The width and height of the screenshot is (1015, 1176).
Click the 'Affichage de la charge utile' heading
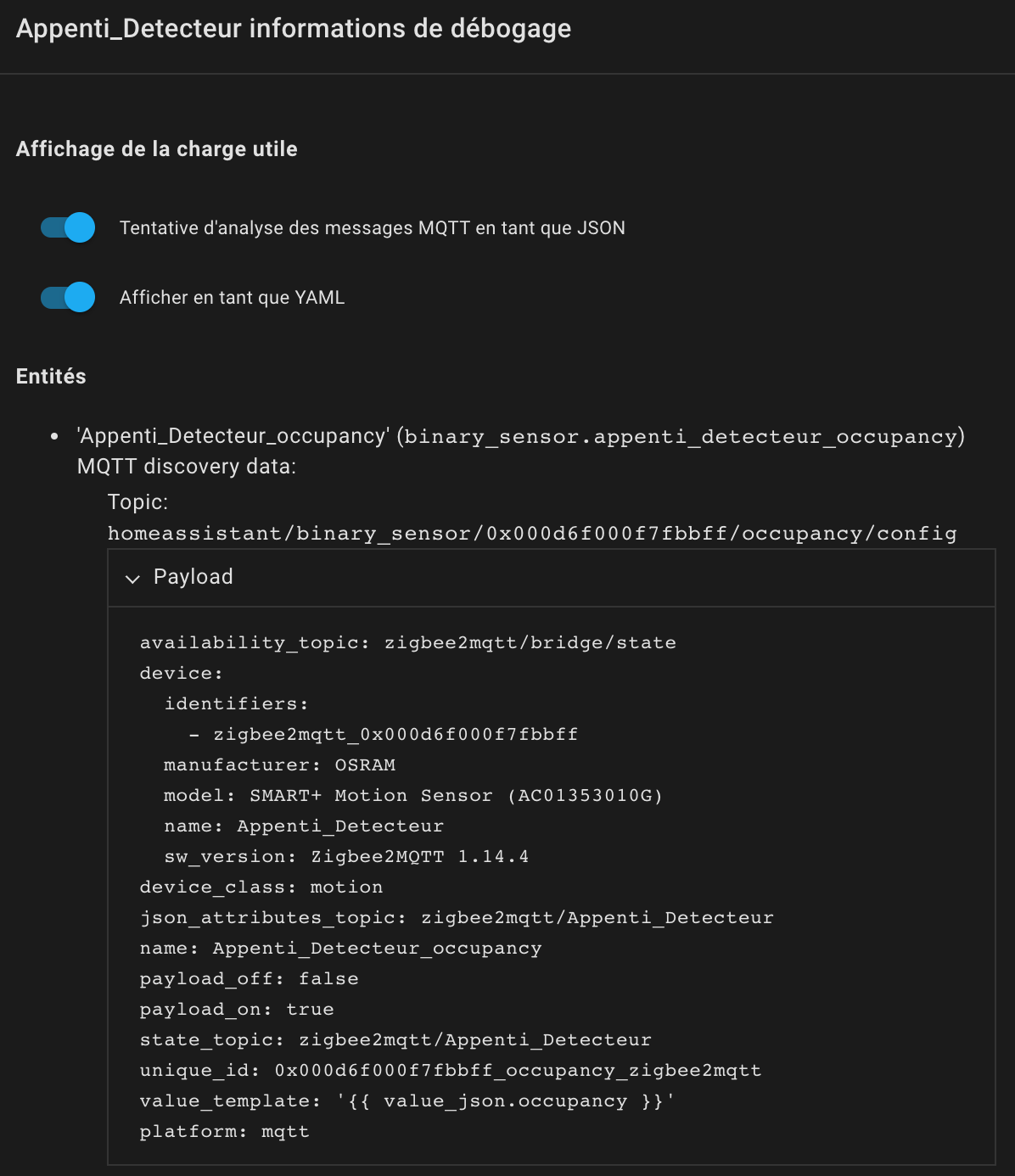156,148
